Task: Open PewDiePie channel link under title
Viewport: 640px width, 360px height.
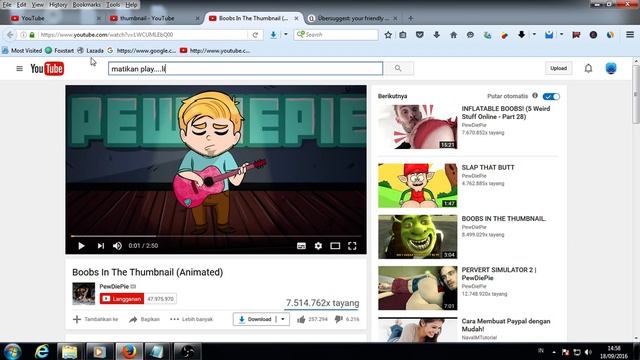Action: point(114,287)
